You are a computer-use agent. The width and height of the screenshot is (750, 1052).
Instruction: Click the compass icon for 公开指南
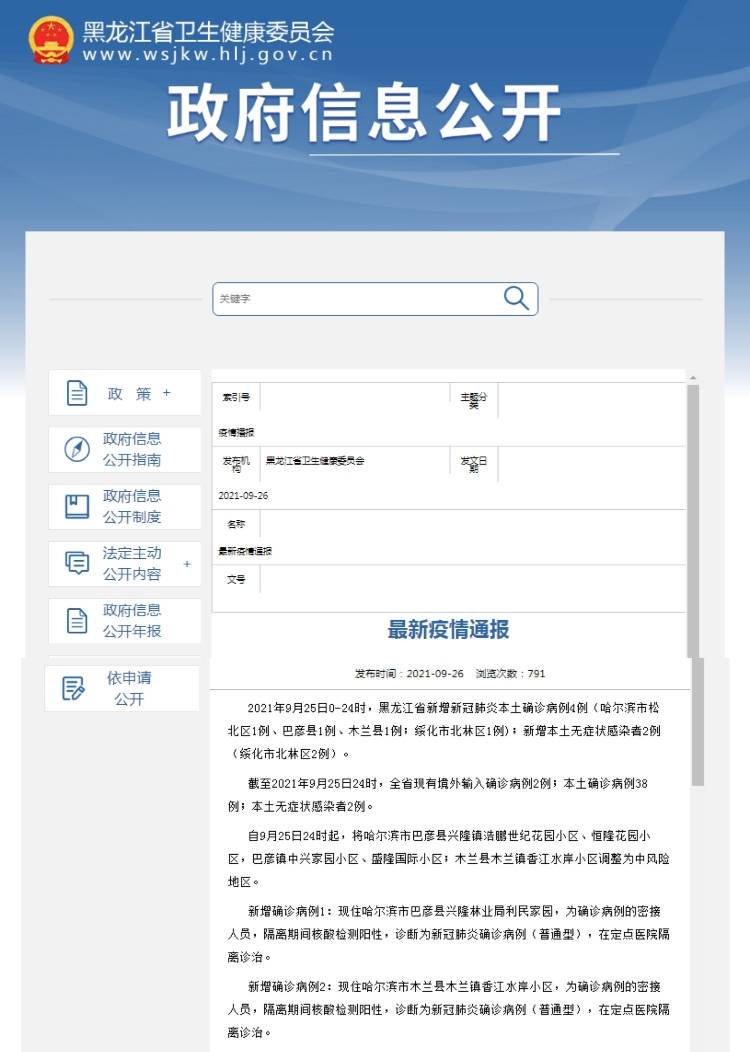tap(76, 449)
